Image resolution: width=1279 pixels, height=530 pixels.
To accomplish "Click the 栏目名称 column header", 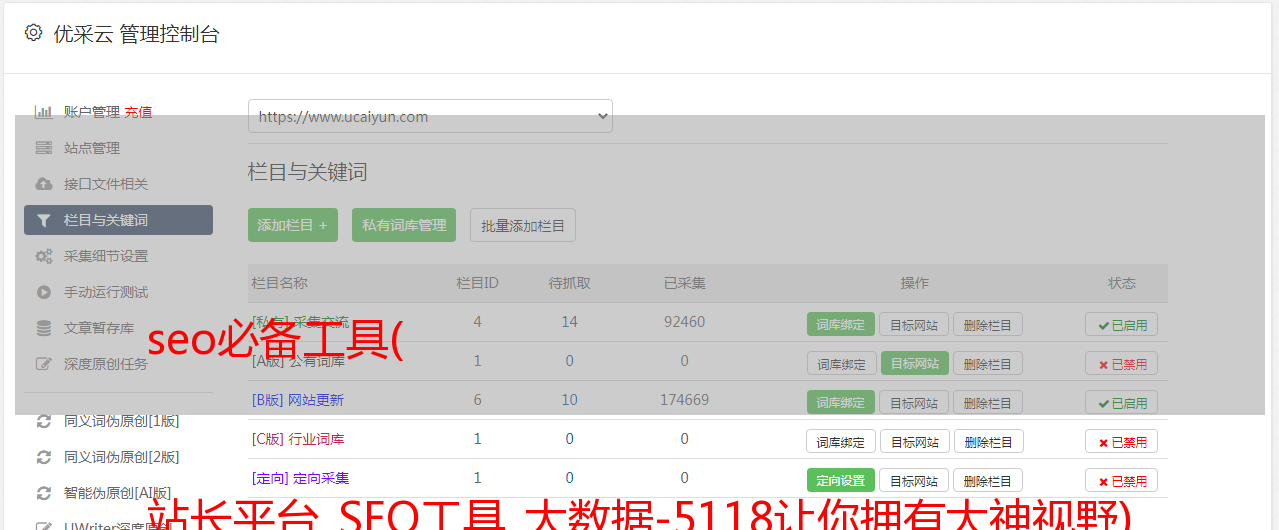I will point(280,283).
